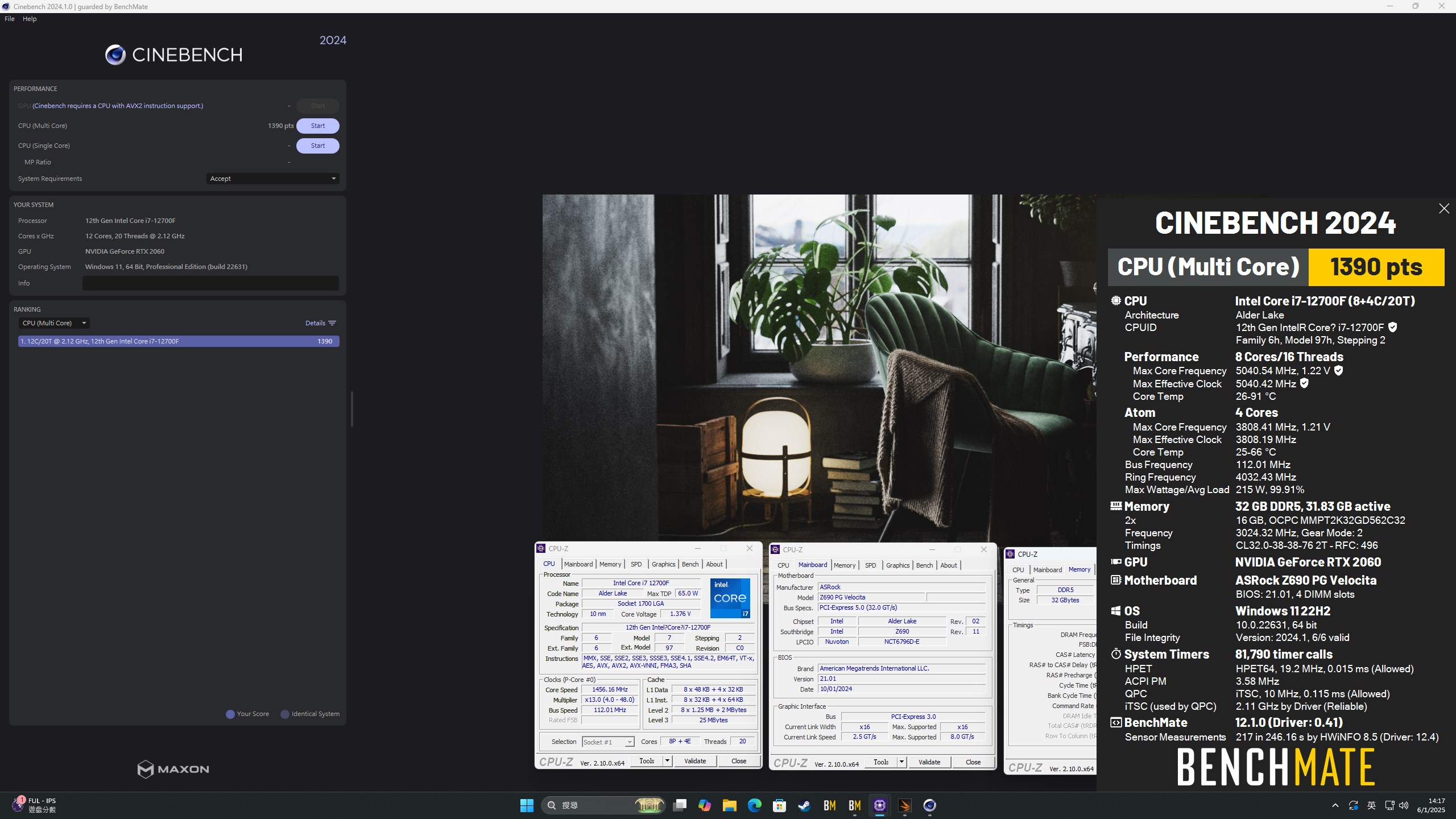Click BenchMate taskbar icon next to Steam
Viewport: 1456px width, 819px height.
click(830, 805)
